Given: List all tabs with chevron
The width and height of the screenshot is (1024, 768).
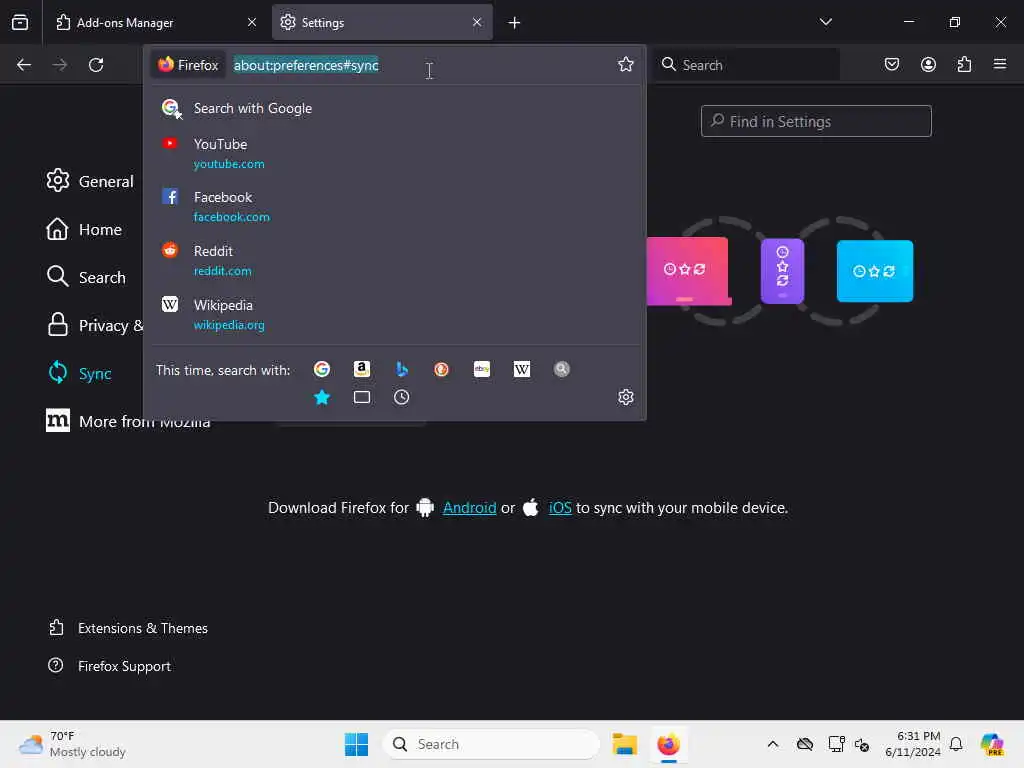Looking at the screenshot, I should point(825,22).
